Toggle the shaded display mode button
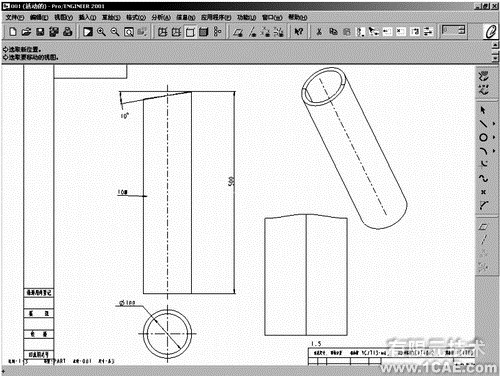The width and height of the screenshot is (500, 376). click(204, 32)
